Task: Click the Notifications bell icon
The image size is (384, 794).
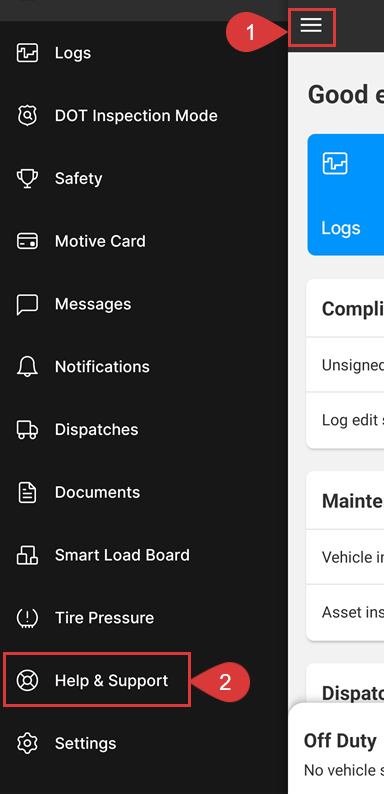Action: click(x=27, y=367)
